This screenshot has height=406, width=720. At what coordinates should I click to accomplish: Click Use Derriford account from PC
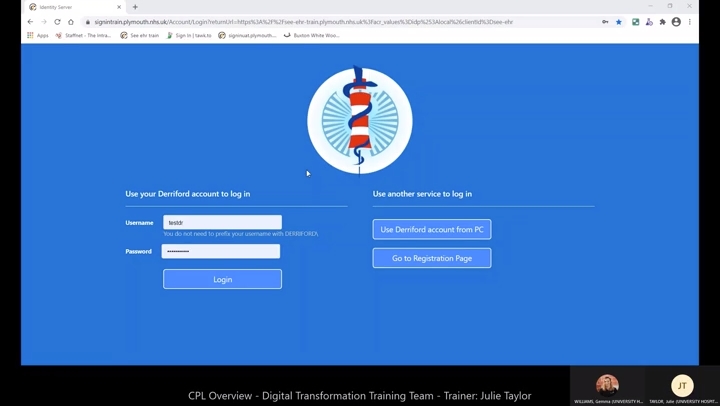click(x=432, y=229)
